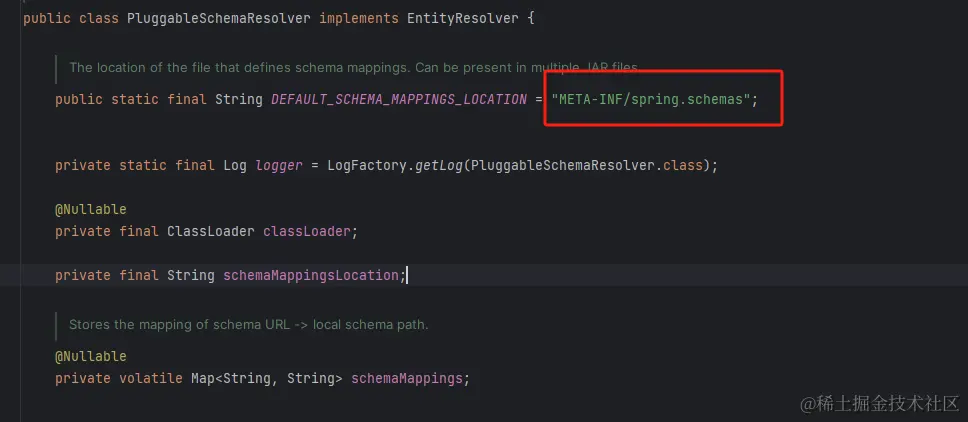This screenshot has height=422, width=968.
Task: Click the getLog method call
Action: 440,166
